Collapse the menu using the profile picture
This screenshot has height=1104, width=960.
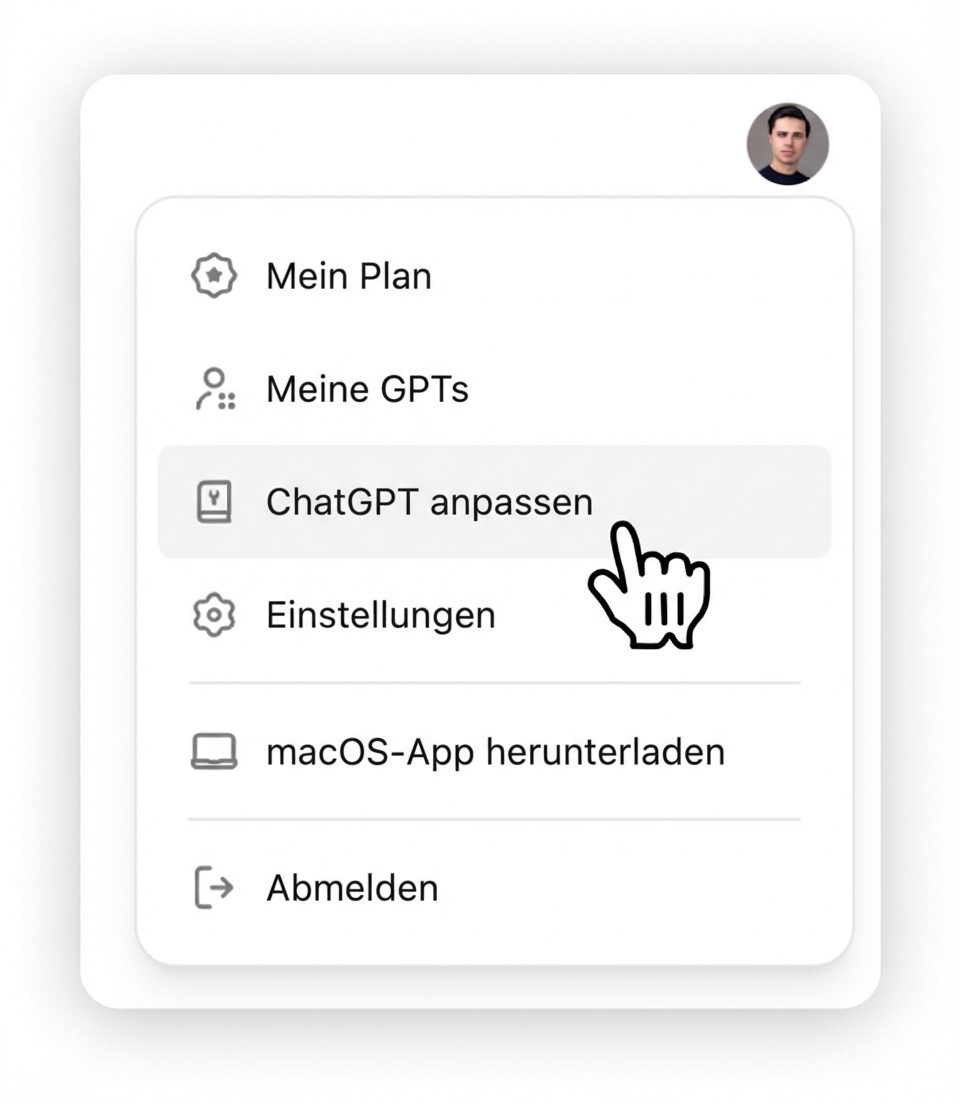pyautogui.click(x=787, y=144)
